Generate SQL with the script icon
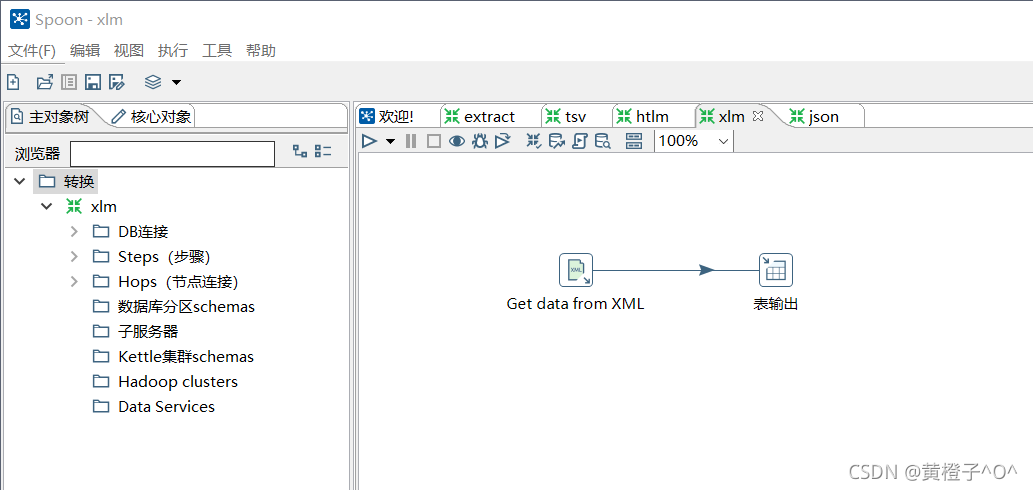 click(x=580, y=141)
